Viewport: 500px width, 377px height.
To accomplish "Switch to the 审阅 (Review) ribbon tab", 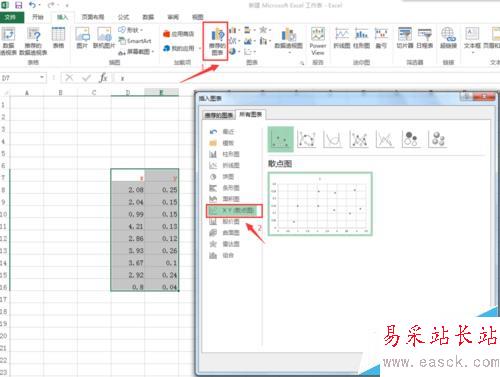I will click(173, 17).
